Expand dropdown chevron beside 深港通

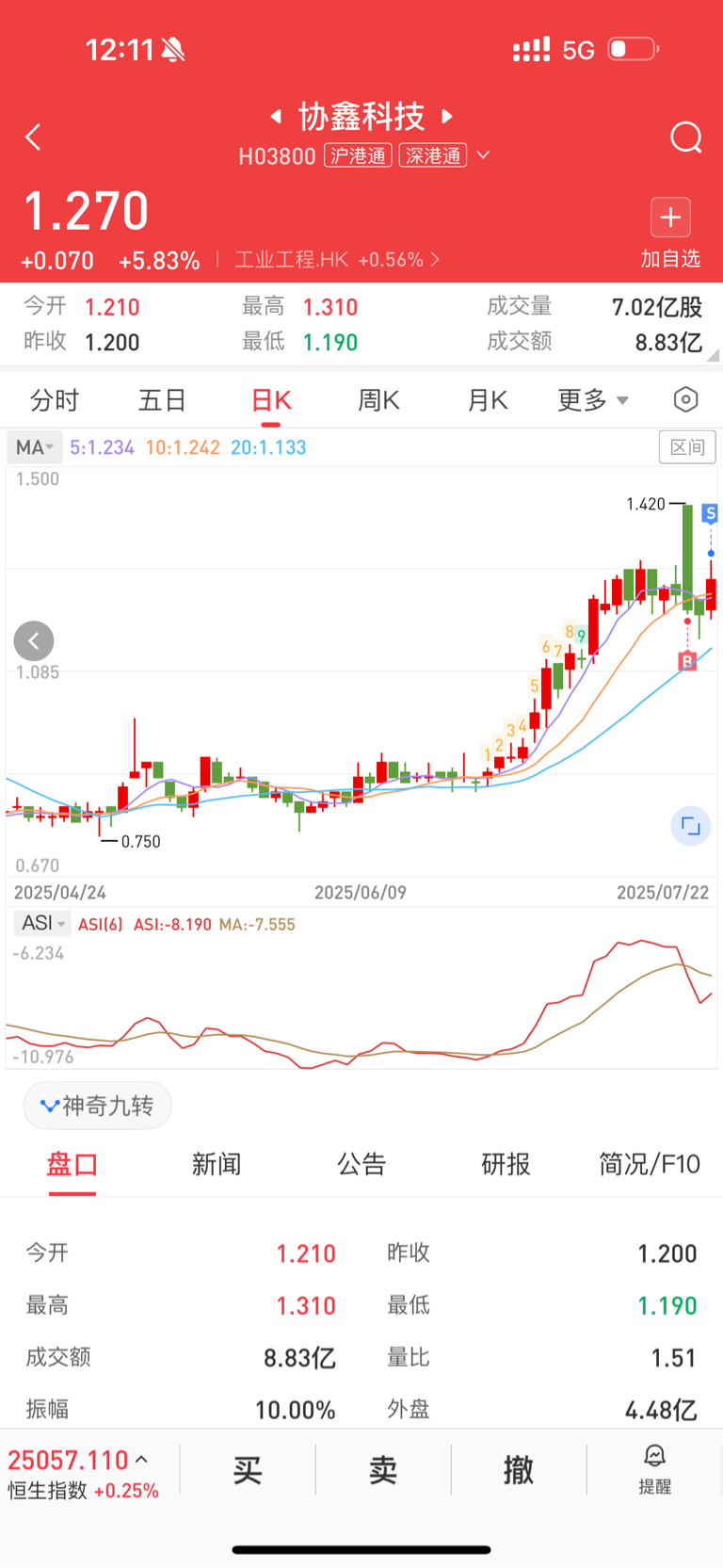(484, 155)
